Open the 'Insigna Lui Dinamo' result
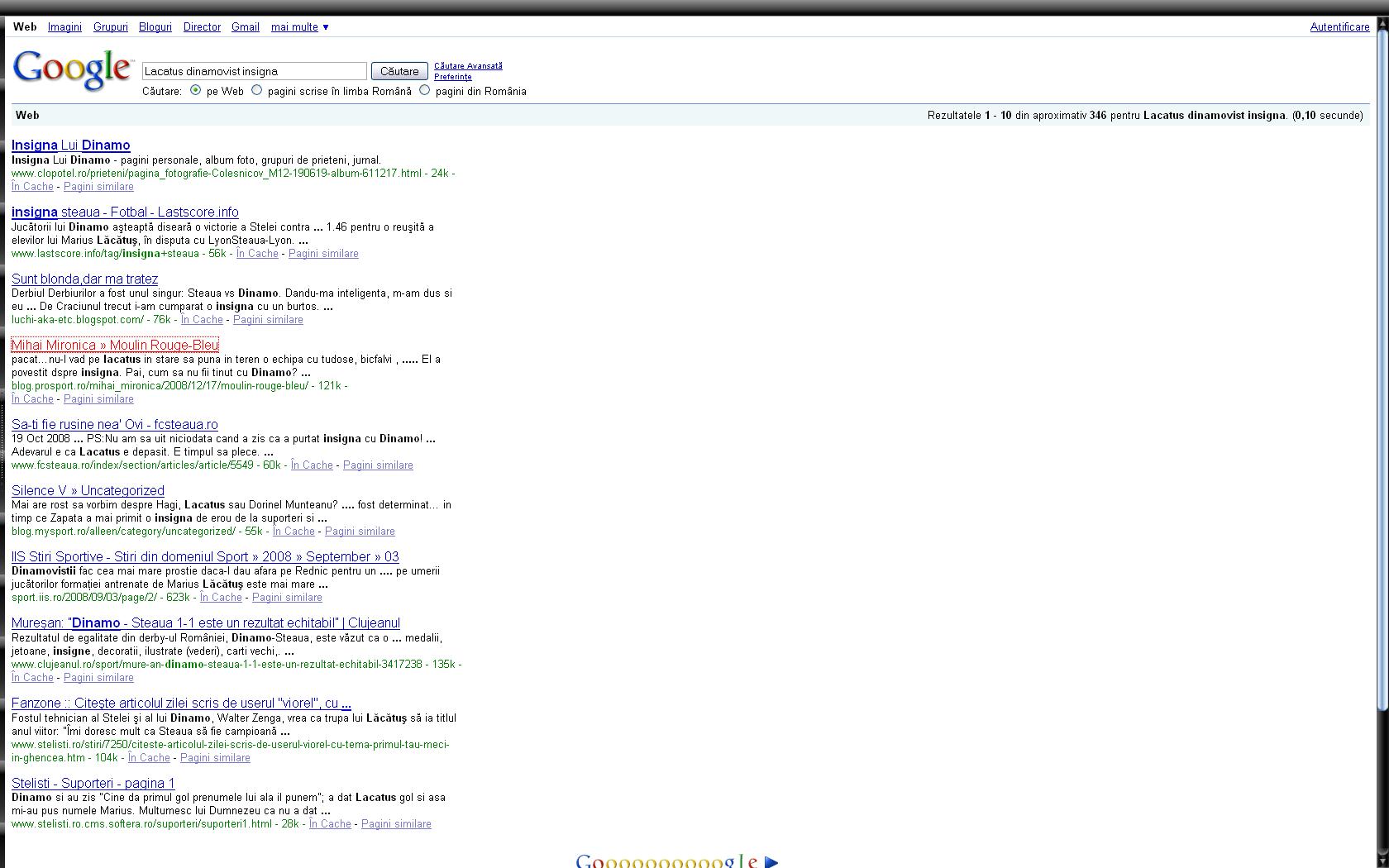The height and width of the screenshot is (868, 1389). (70, 145)
